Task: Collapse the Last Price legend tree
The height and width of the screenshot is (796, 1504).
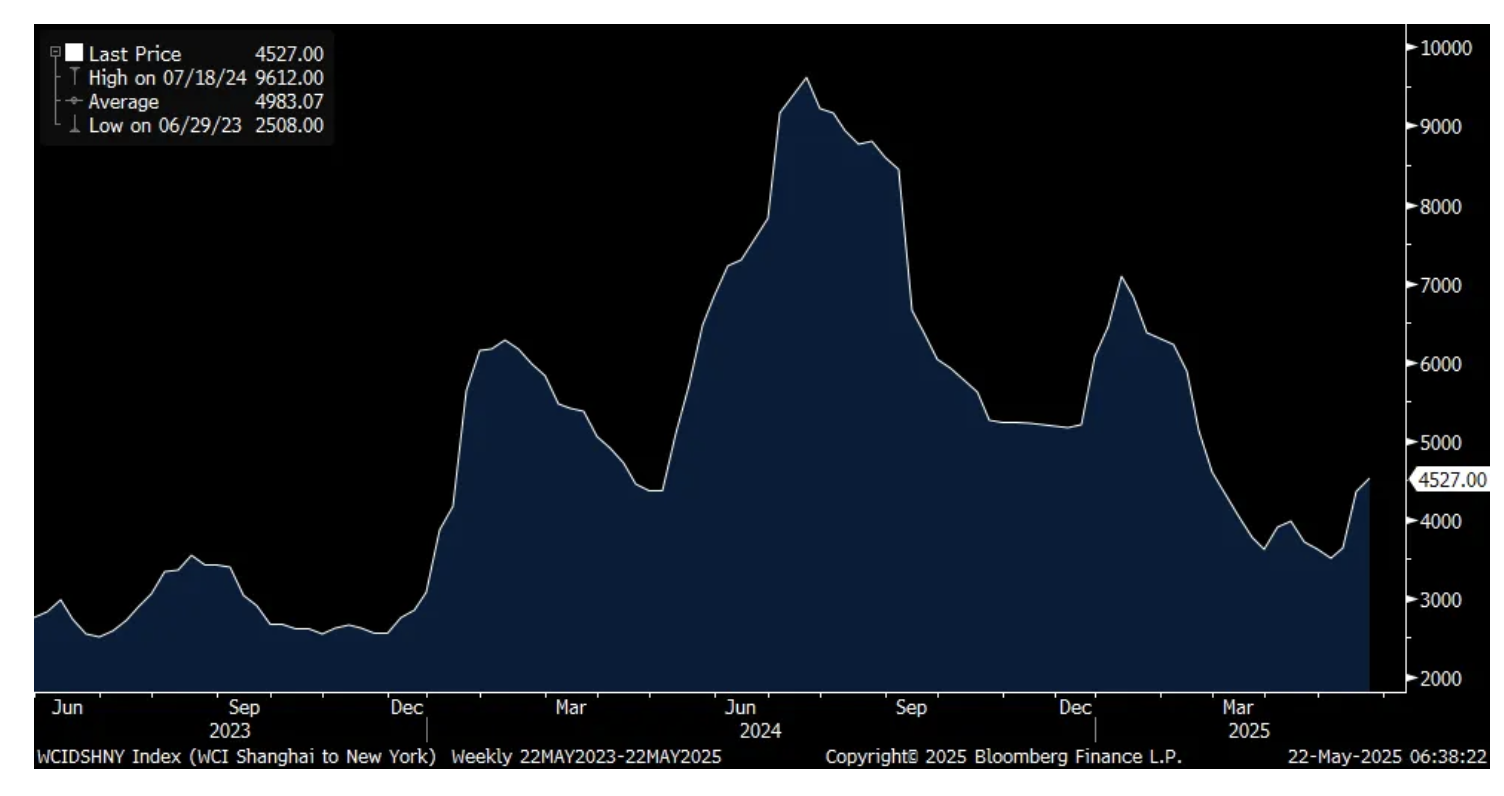Action: [55, 52]
